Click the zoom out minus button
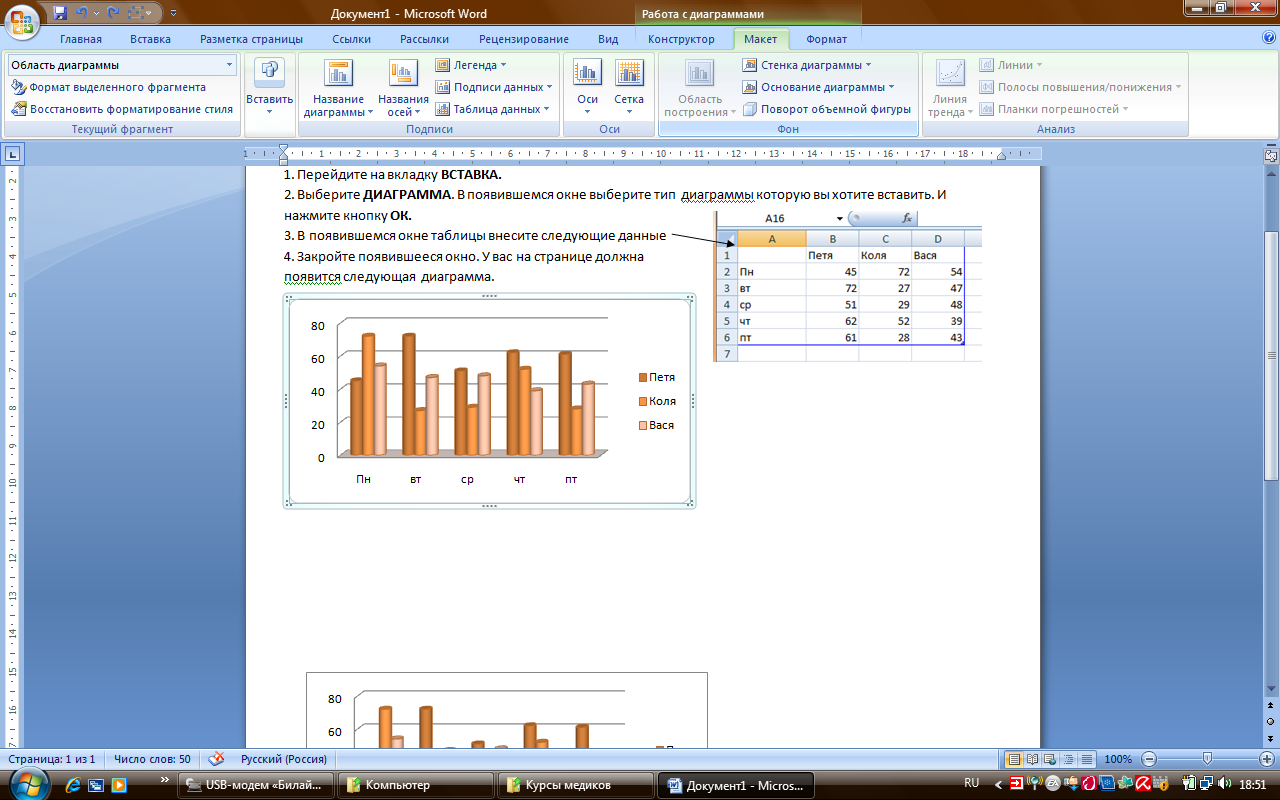 tap(1149, 759)
